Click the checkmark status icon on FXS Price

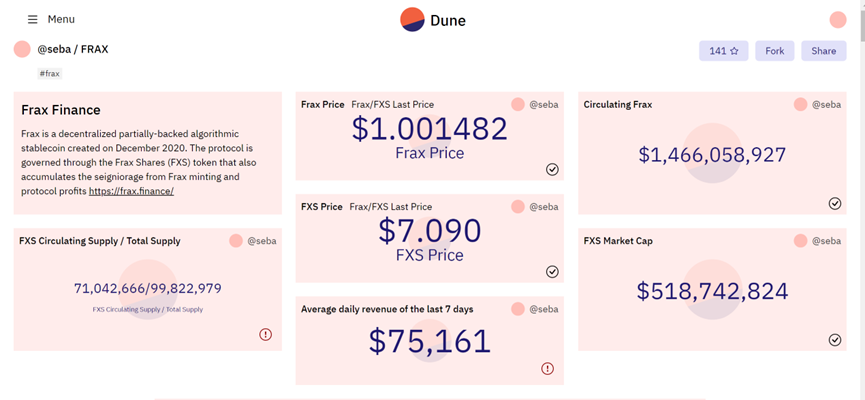click(x=552, y=271)
